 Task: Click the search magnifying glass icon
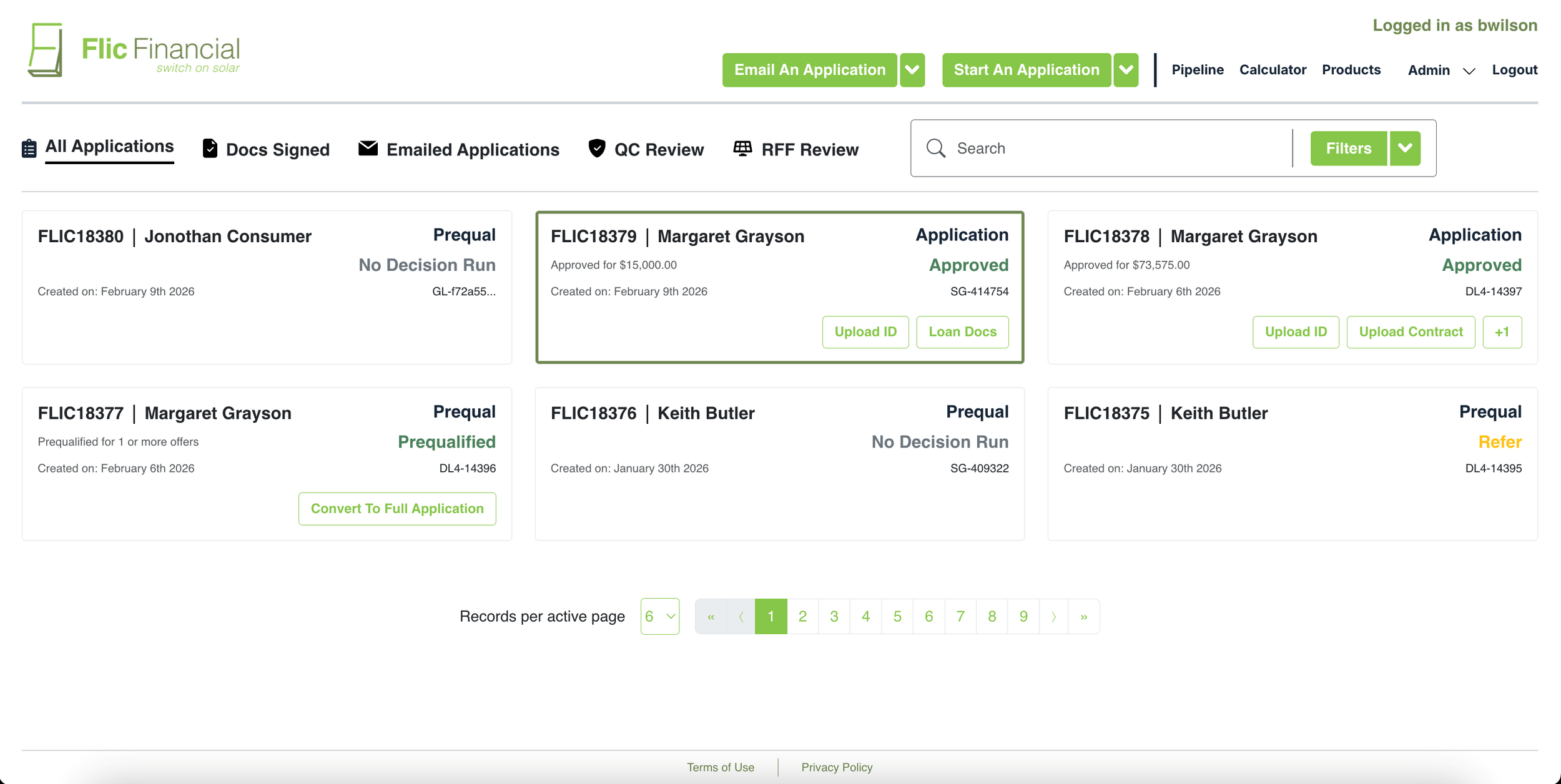pos(935,148)
